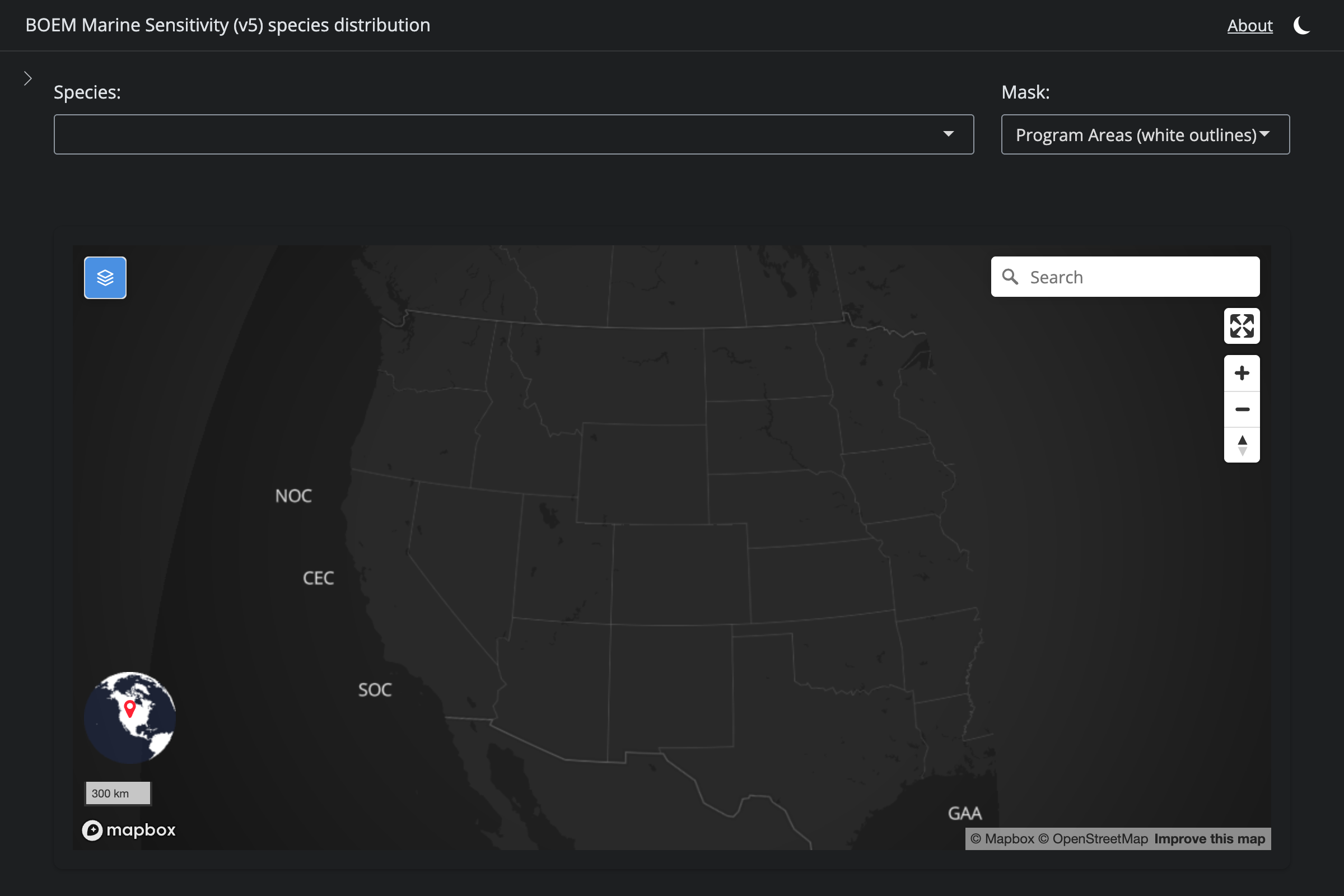1344x896 pixels.
Task: Click the Mapbox logo
Action: [x=129, y=830]
